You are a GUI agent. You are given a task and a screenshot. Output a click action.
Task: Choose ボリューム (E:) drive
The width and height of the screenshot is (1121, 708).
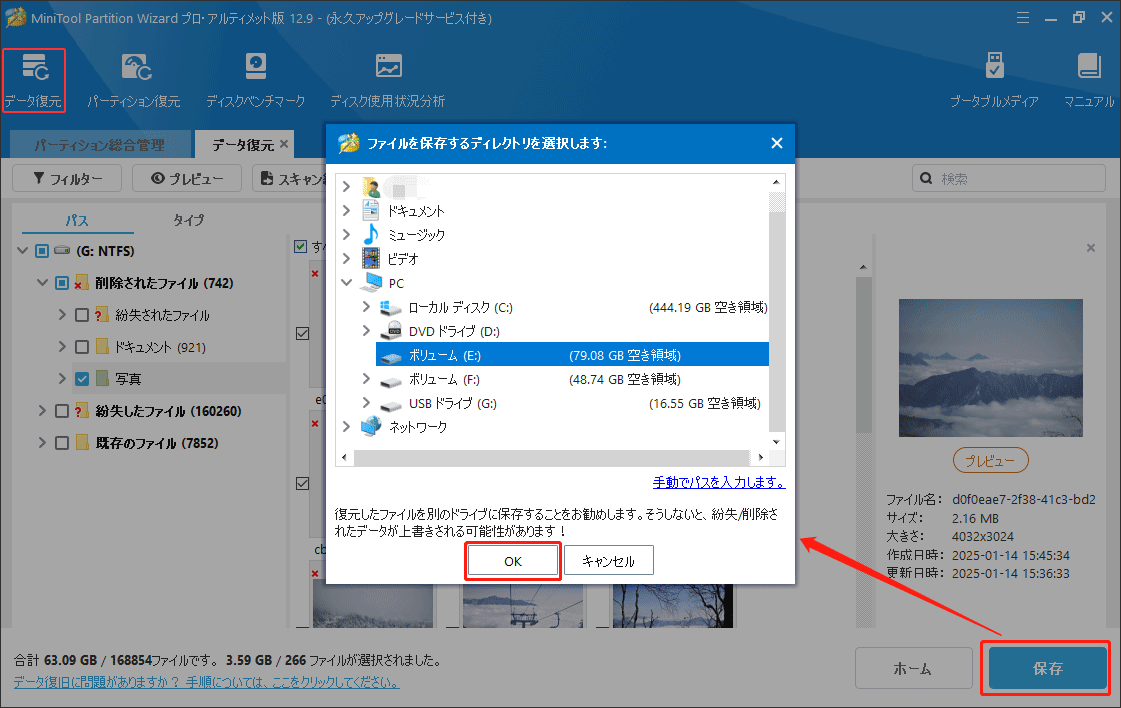pyautogui.click(x=573, y=355)
